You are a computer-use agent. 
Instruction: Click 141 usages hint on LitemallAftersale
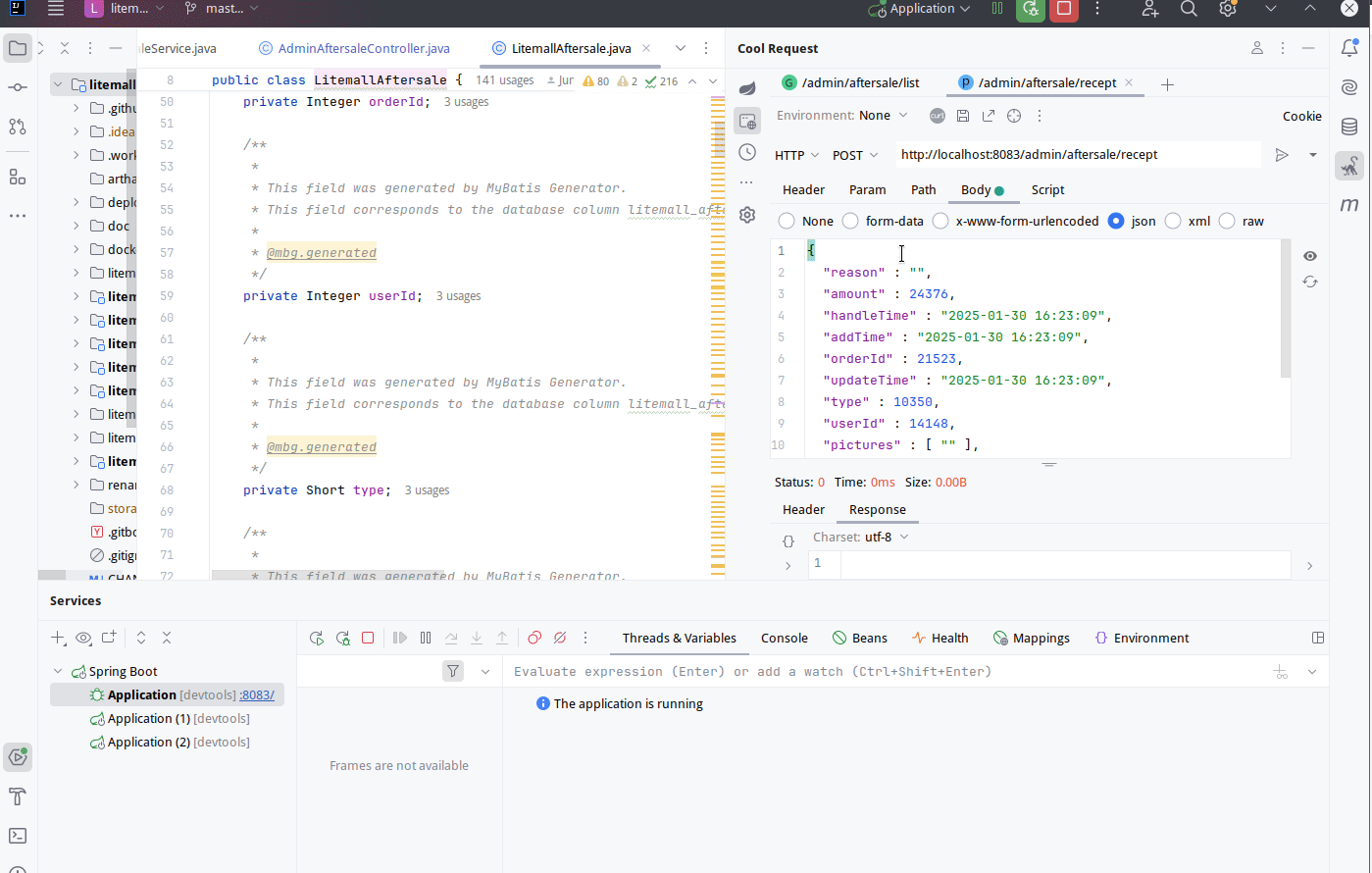(505, 80)
